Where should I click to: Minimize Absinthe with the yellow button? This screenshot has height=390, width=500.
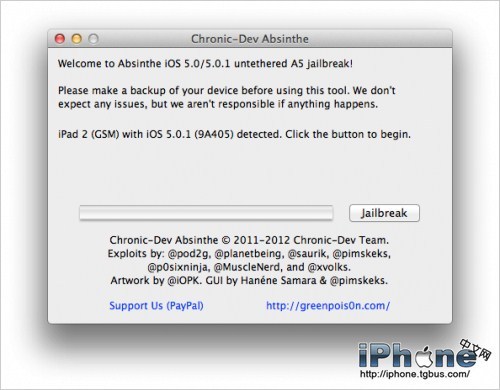coord(77,39)
